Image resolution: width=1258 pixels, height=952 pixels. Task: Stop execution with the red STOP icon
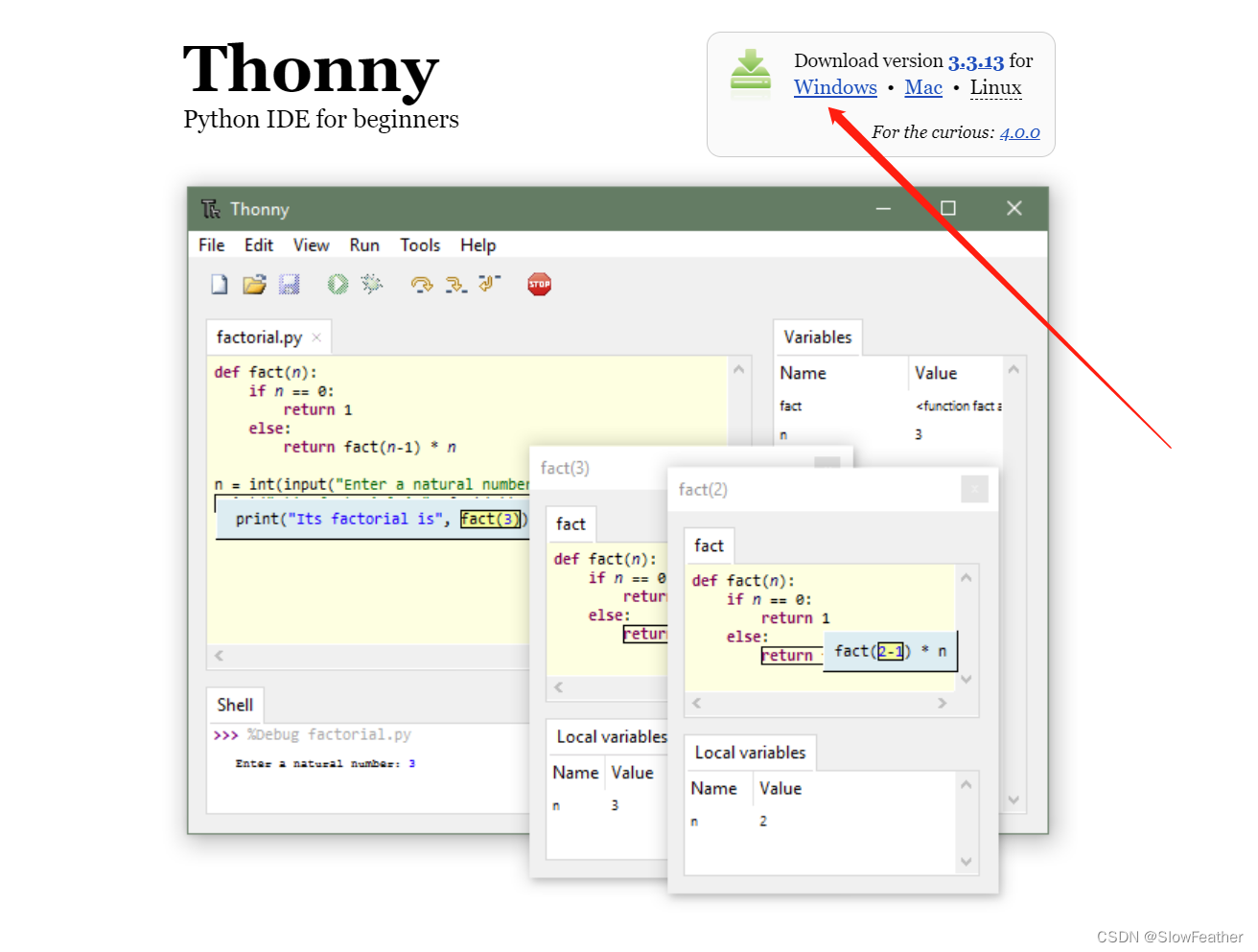click(539, 284)
